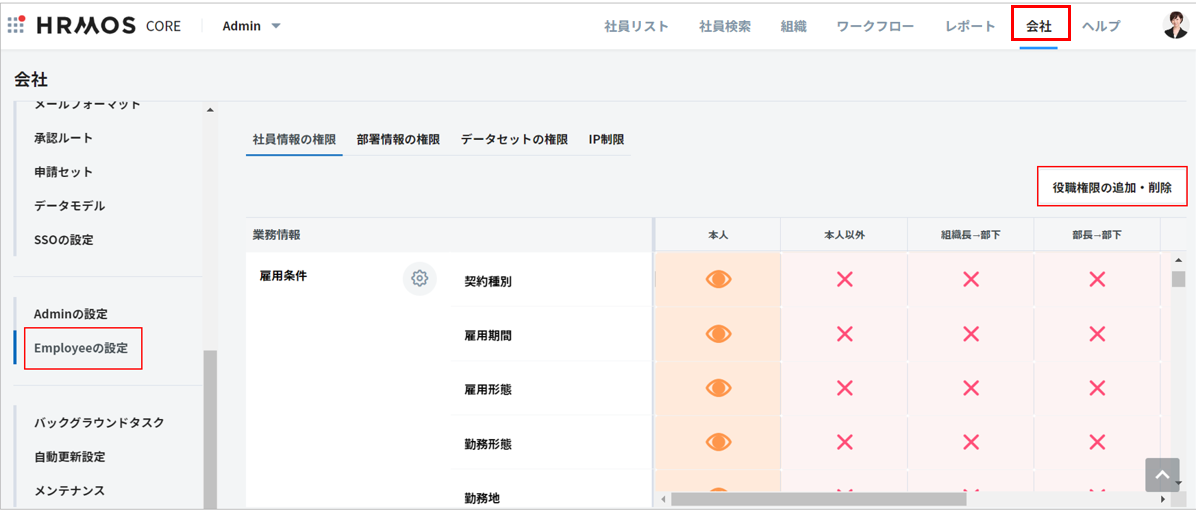Toggle eye icon for 契約種別 本人

[x=718, y=280]
